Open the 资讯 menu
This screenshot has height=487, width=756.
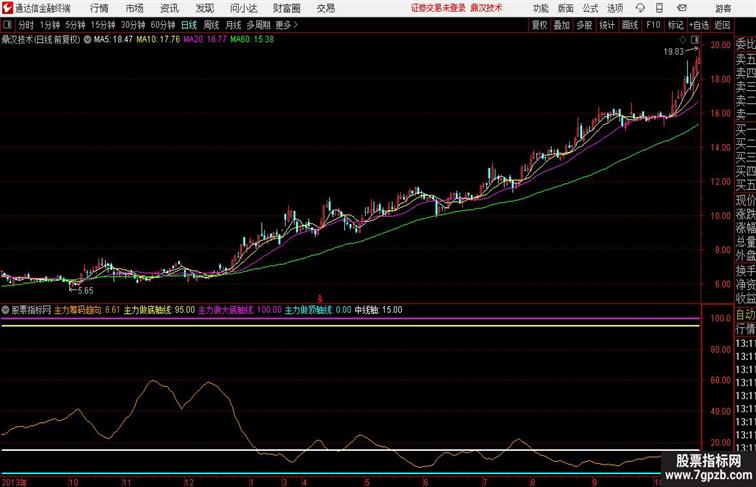(x=169, y=8)
